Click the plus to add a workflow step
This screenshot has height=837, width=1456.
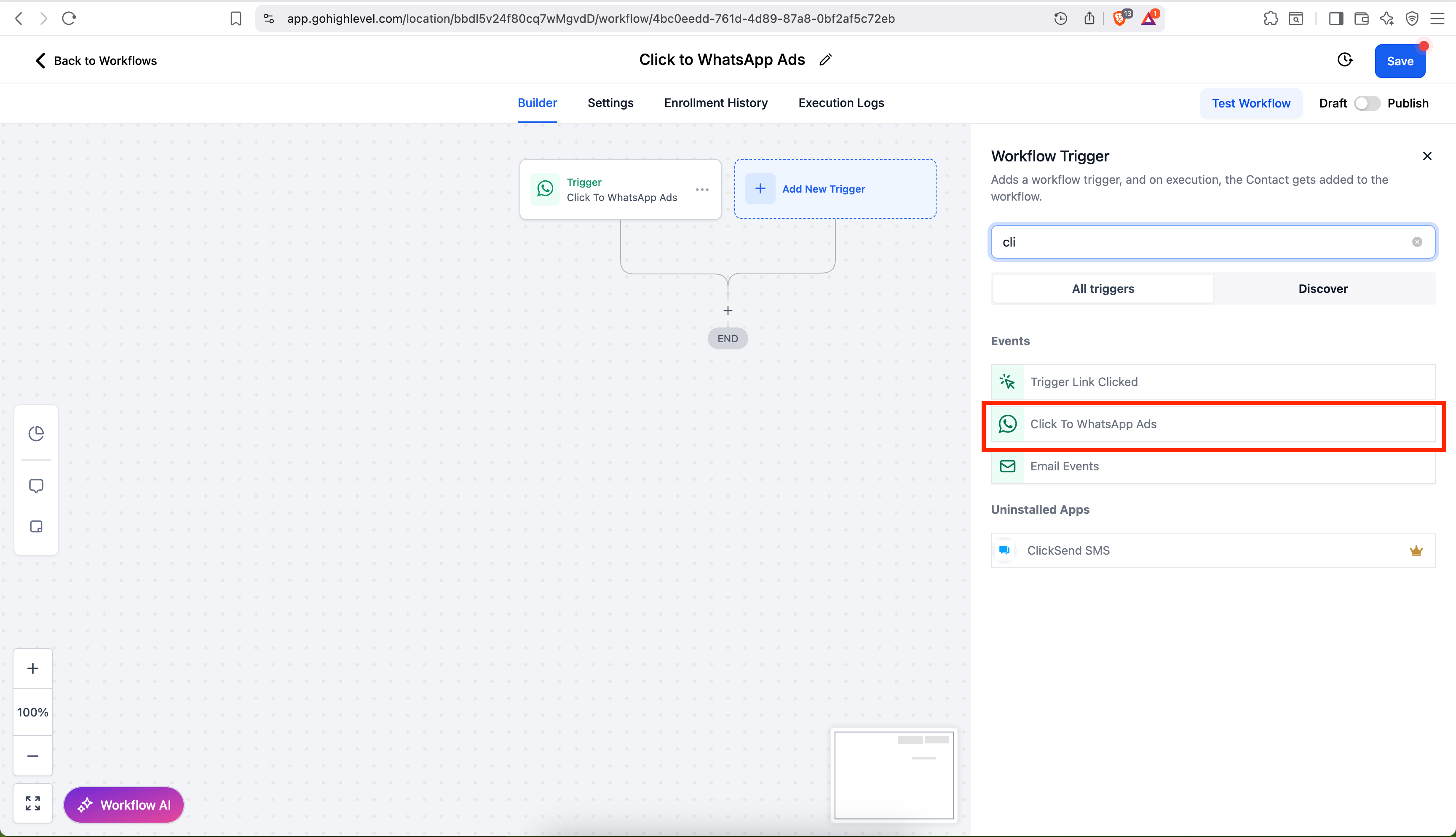[728, 311]
